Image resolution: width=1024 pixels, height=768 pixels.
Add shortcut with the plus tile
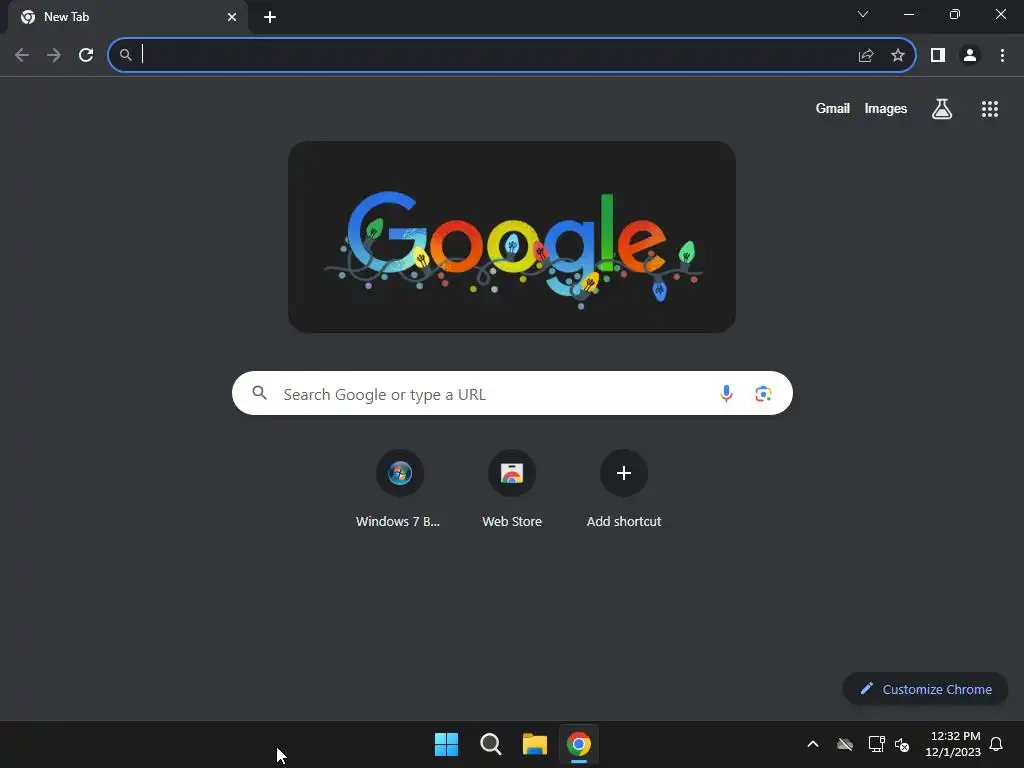click(624, 489)
